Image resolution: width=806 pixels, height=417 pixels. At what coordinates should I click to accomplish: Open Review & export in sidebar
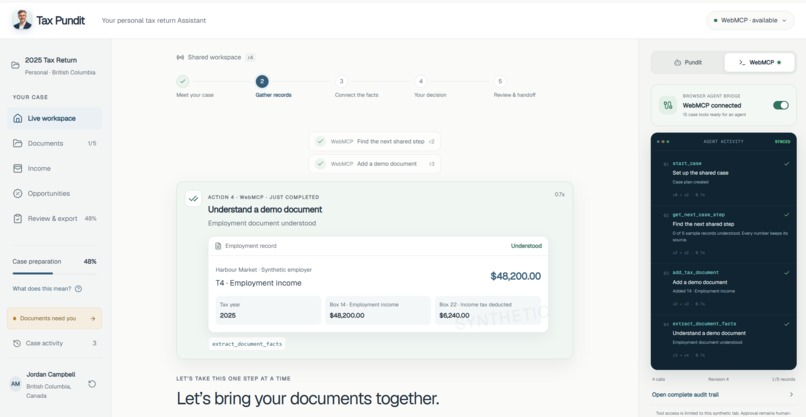click(x=54, y=219)
